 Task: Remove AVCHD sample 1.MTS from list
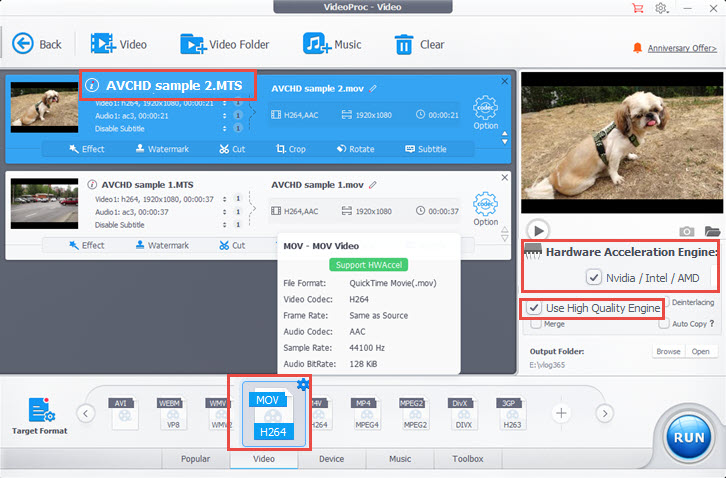[505, 177]
